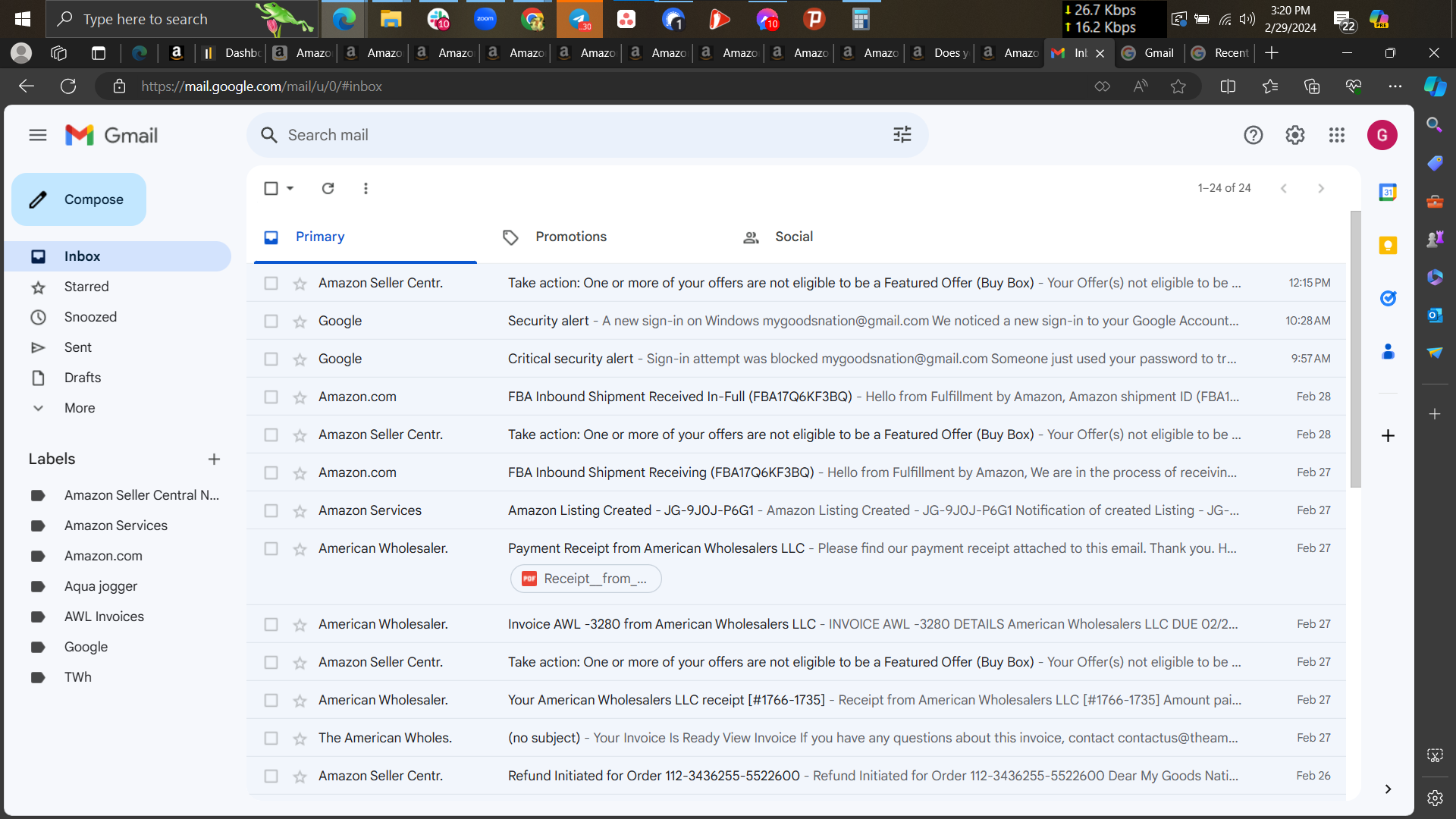
Task: Select the Amazon Seller Central 12:15 PM email checkbox
Action: click(x=271, y=283)
